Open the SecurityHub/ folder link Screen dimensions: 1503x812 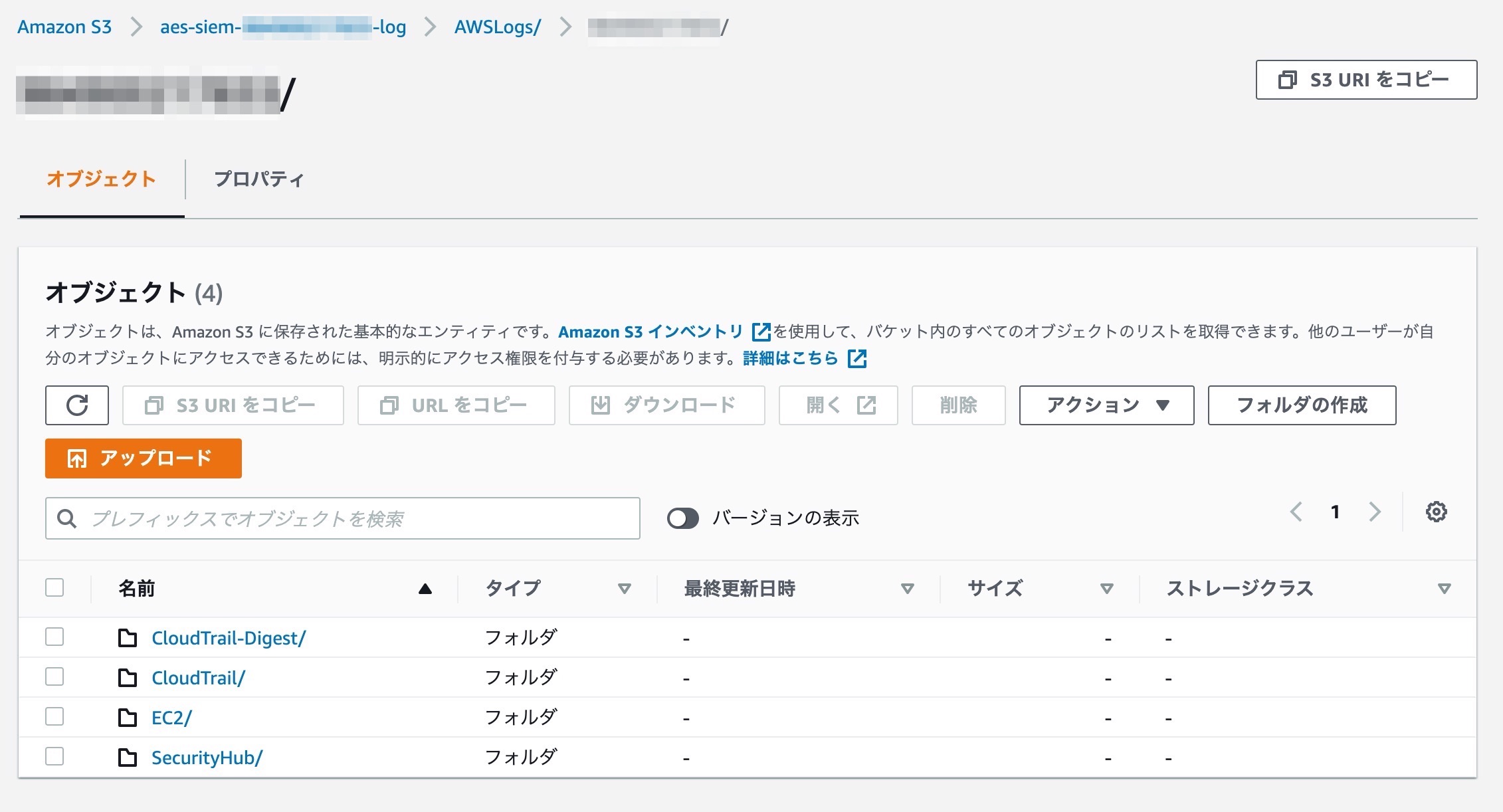point(207,758)
